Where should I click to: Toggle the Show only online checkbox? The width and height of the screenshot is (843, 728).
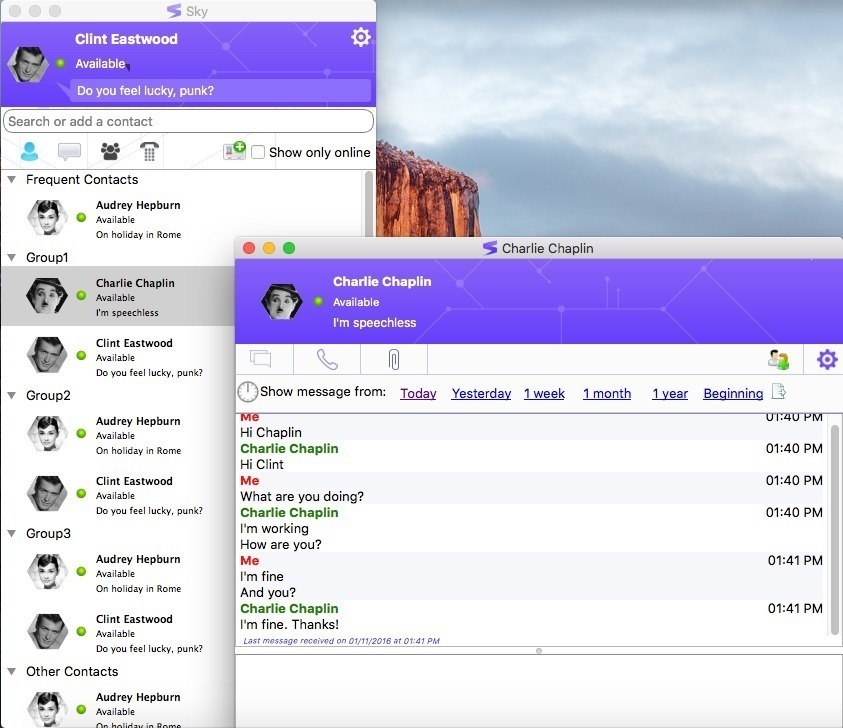[x=258, y=152]
